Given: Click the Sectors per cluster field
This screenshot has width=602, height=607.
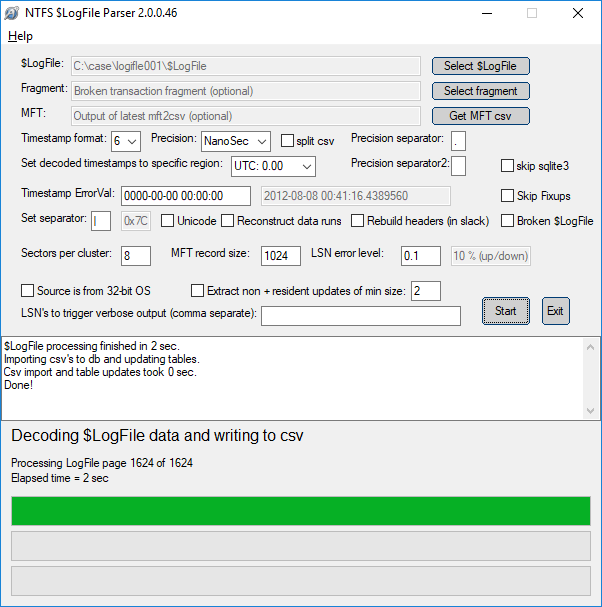Looking at the screenshot, I should [136, 256].
